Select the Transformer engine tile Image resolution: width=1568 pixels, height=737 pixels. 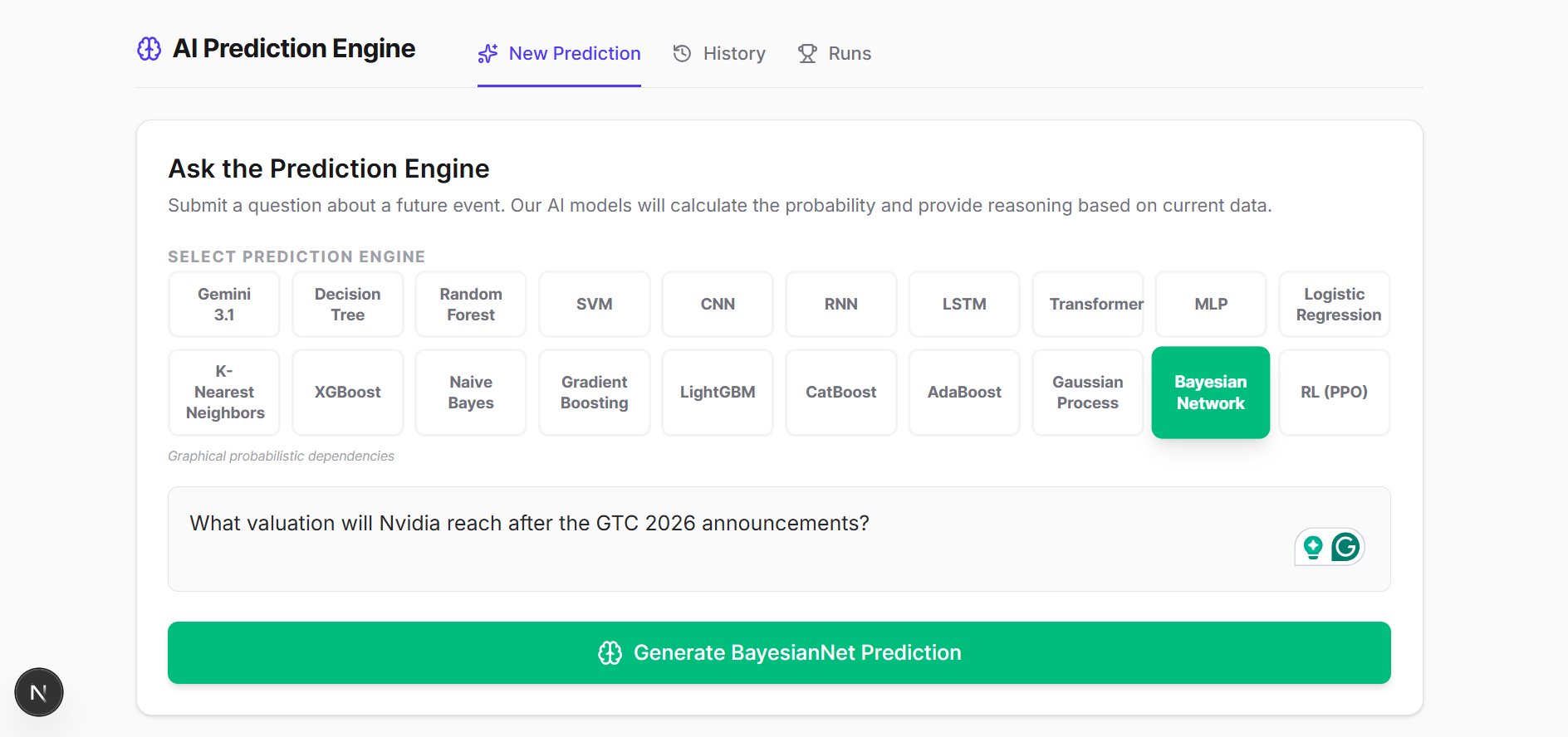[1088, 305]
